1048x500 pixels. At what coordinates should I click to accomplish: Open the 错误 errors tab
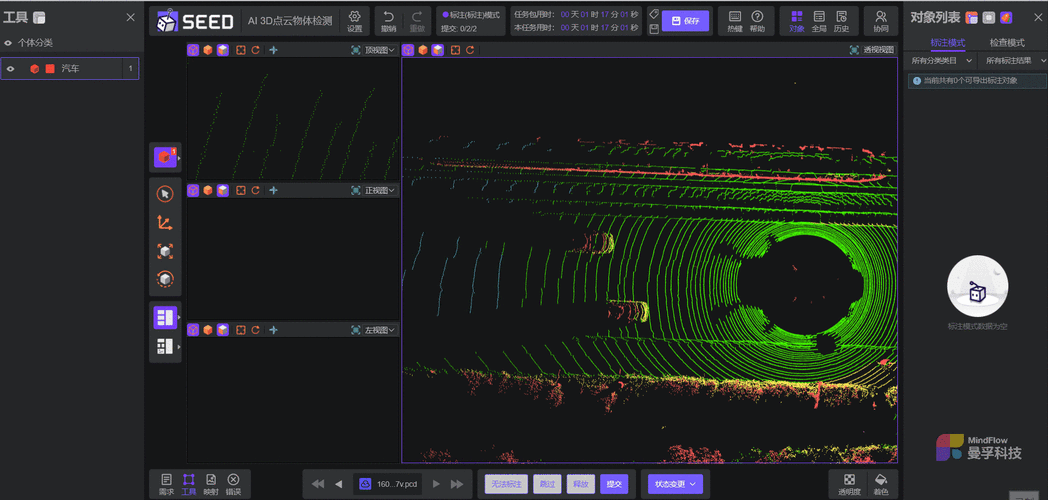tap(233, 483)
